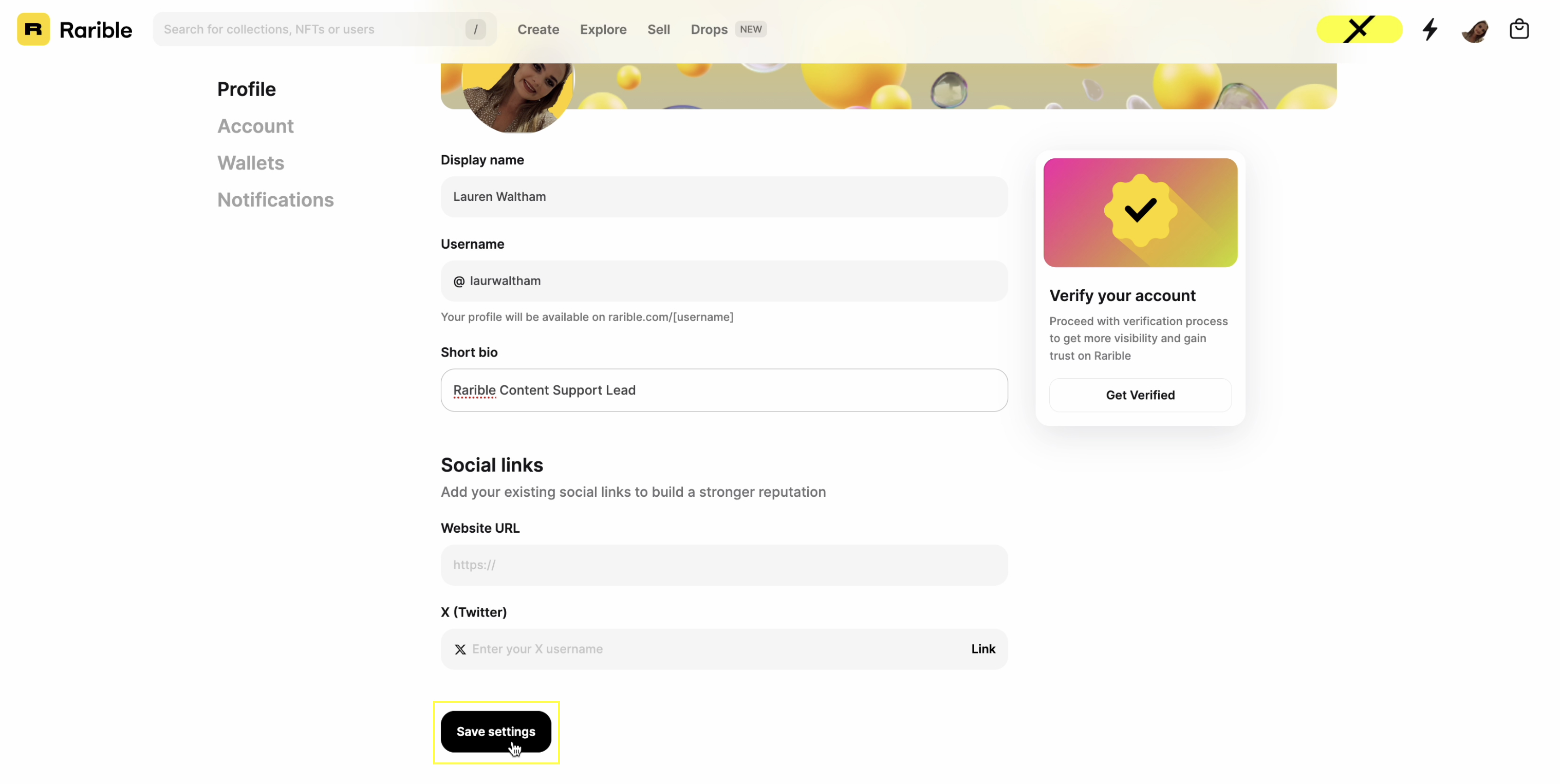This screenshot has width=1560, height=784.
Task: Click the yellow X badge in header
Action: coord(1359,29)
